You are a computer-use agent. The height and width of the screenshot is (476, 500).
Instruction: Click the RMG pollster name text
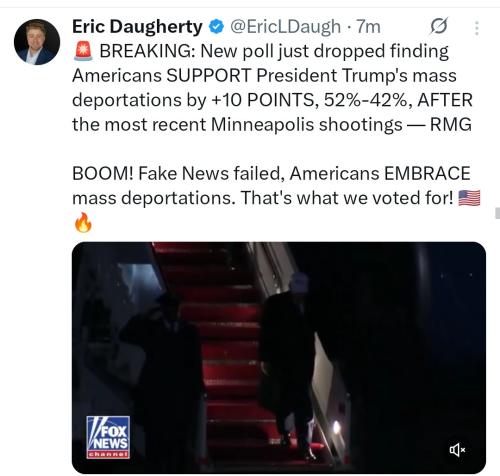coord(451,125)
